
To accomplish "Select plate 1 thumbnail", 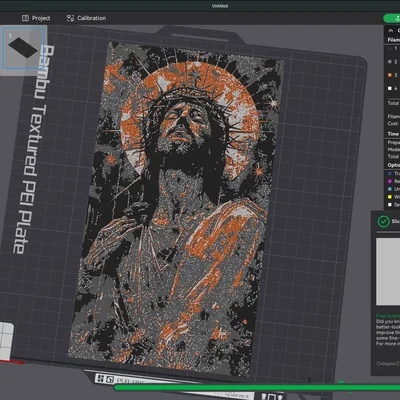I will coord(23,48).
